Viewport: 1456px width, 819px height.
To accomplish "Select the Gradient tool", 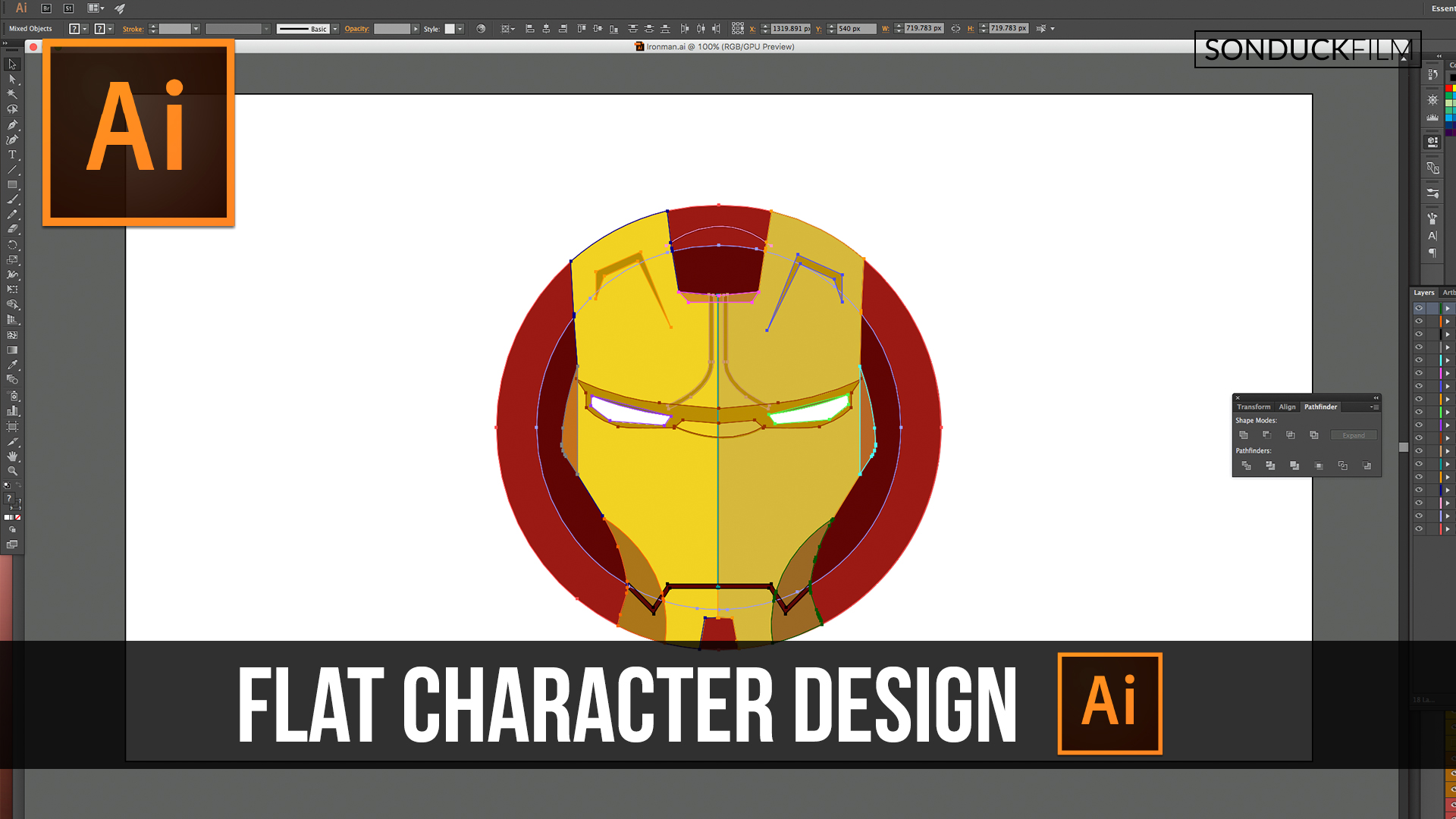I will pos(12,350).
